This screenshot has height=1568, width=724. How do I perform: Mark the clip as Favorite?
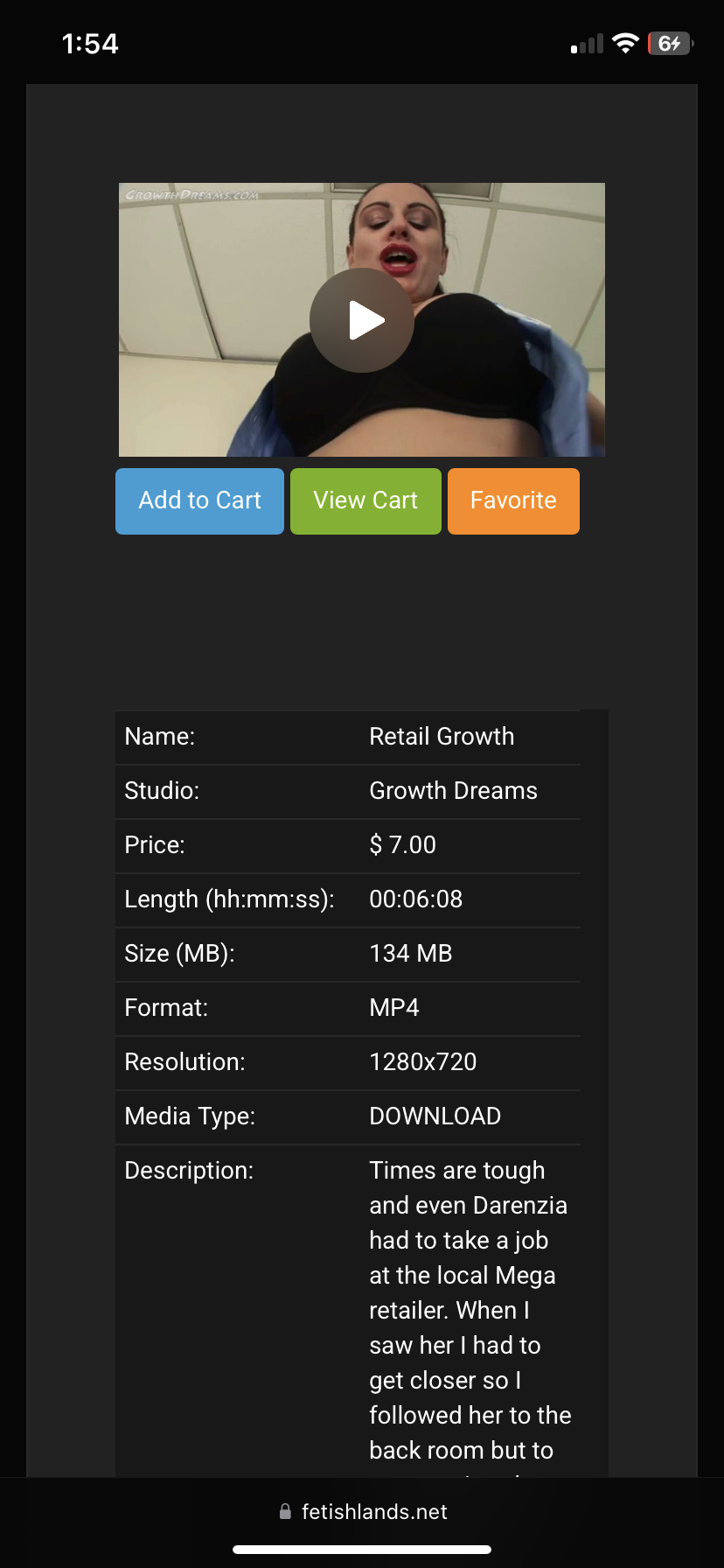513,500
